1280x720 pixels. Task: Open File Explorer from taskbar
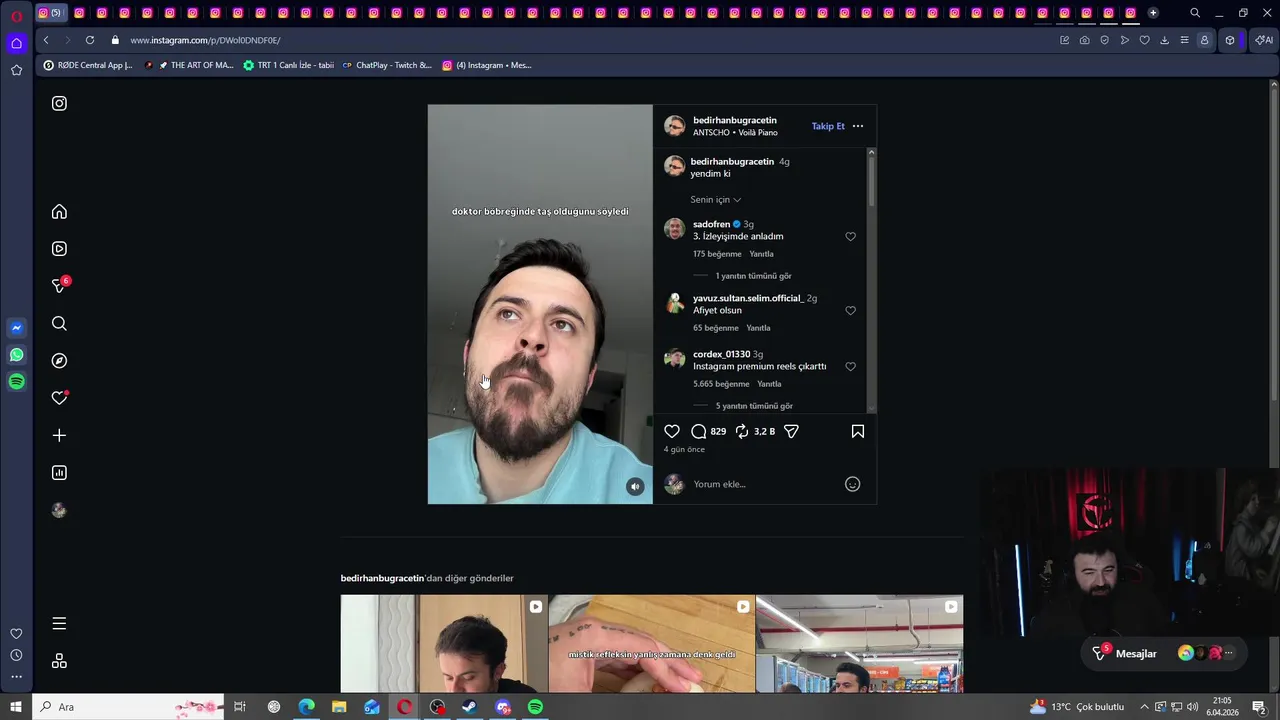click(x=339, y=707)
